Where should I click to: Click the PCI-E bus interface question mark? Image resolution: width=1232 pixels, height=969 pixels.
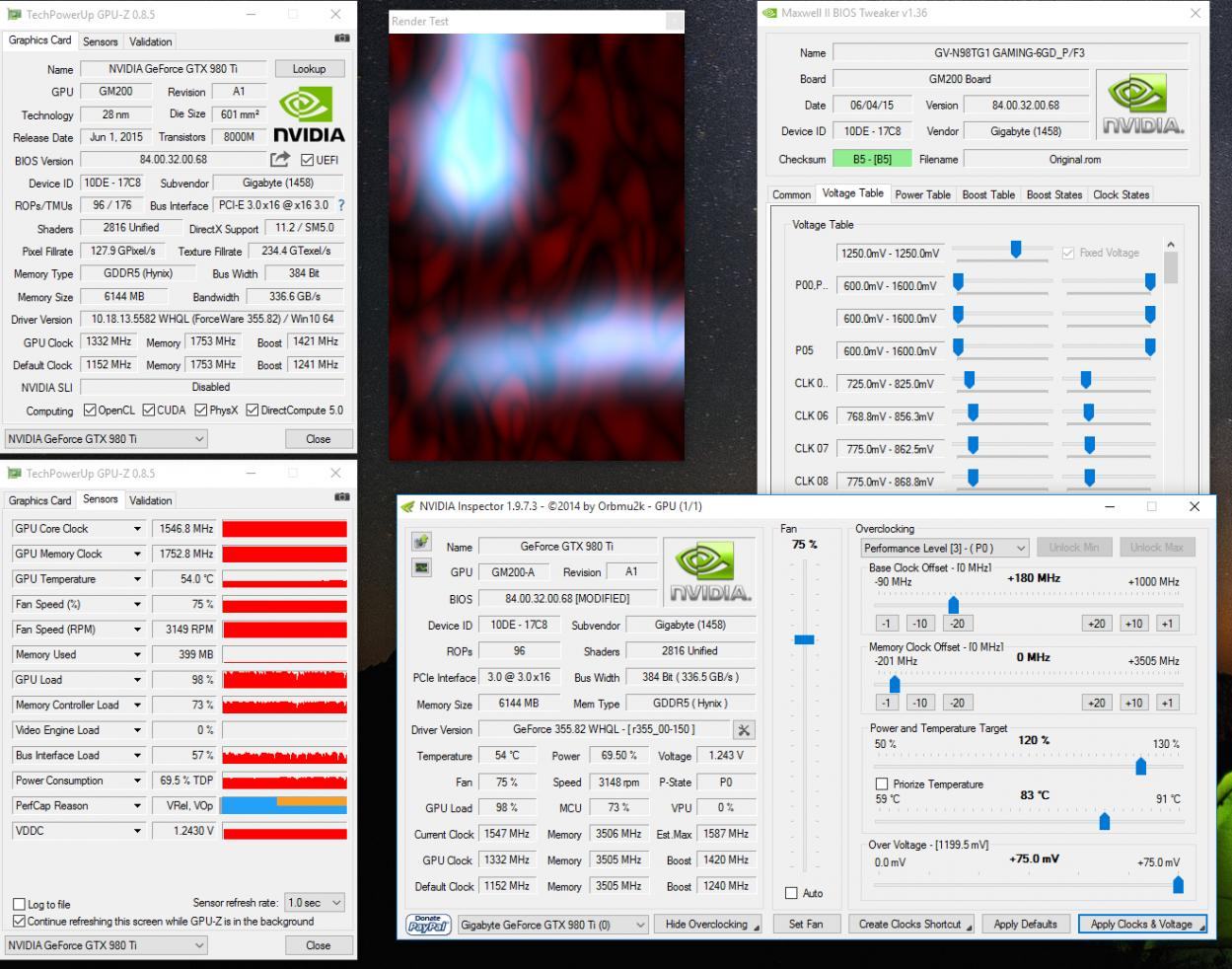tap(341, 205)
